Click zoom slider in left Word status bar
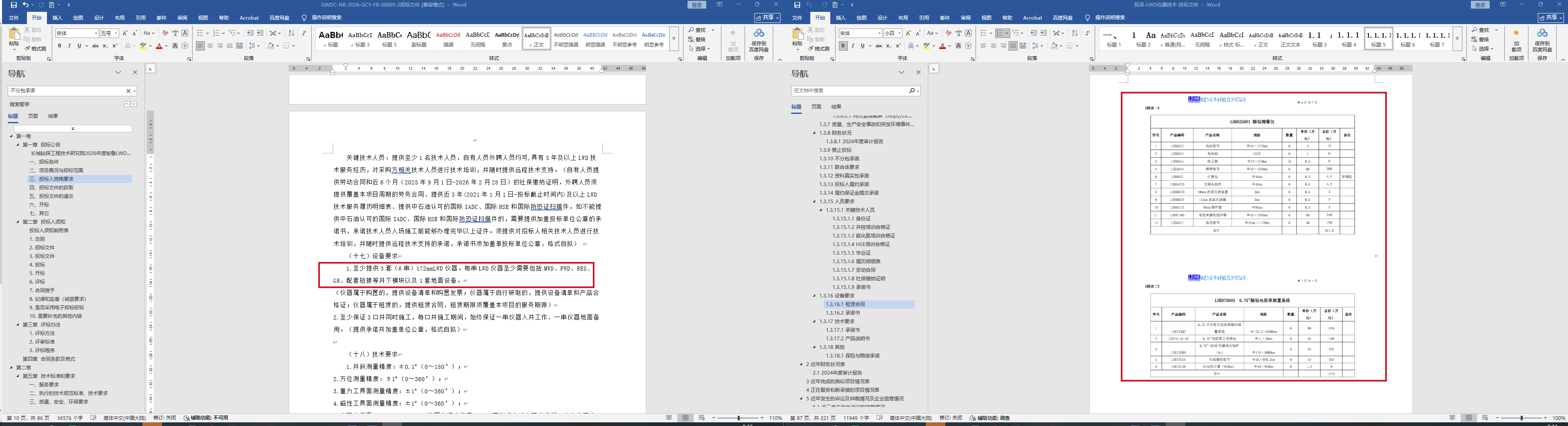The height and width of the screenshot is (426, 1568). [x=739, y=418]
